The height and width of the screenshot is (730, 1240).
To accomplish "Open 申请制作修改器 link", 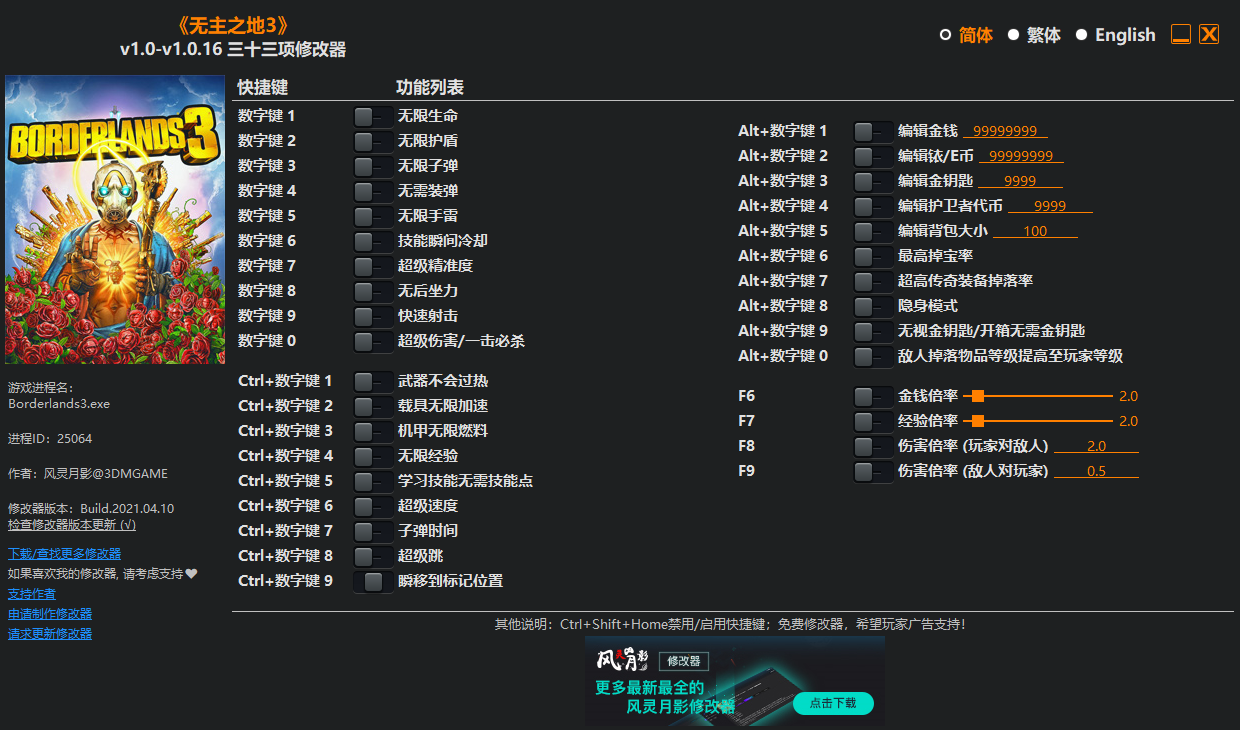I will pyautogui.click(x=50, y=613).
